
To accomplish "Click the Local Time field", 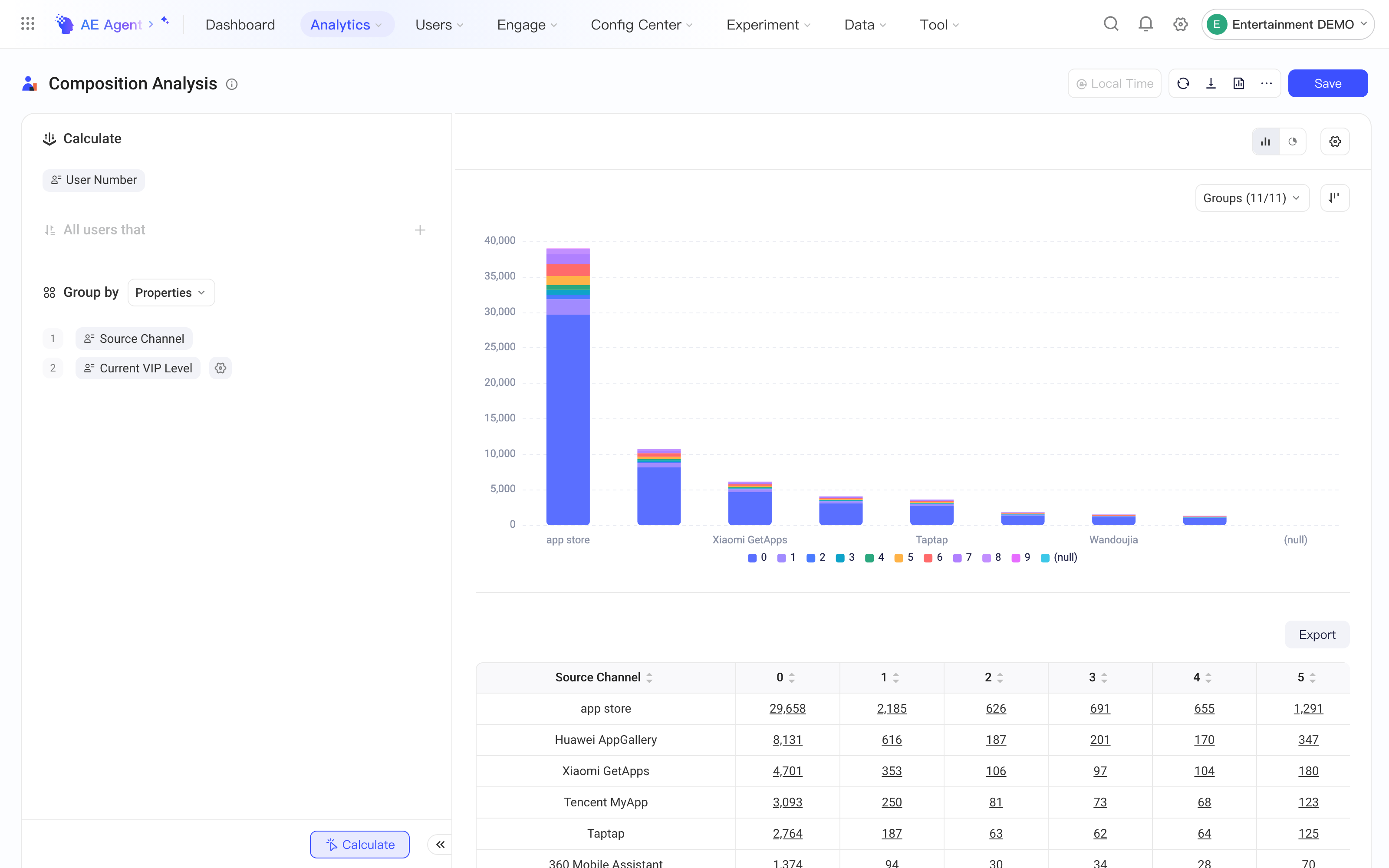I will tap(1114, 84).
